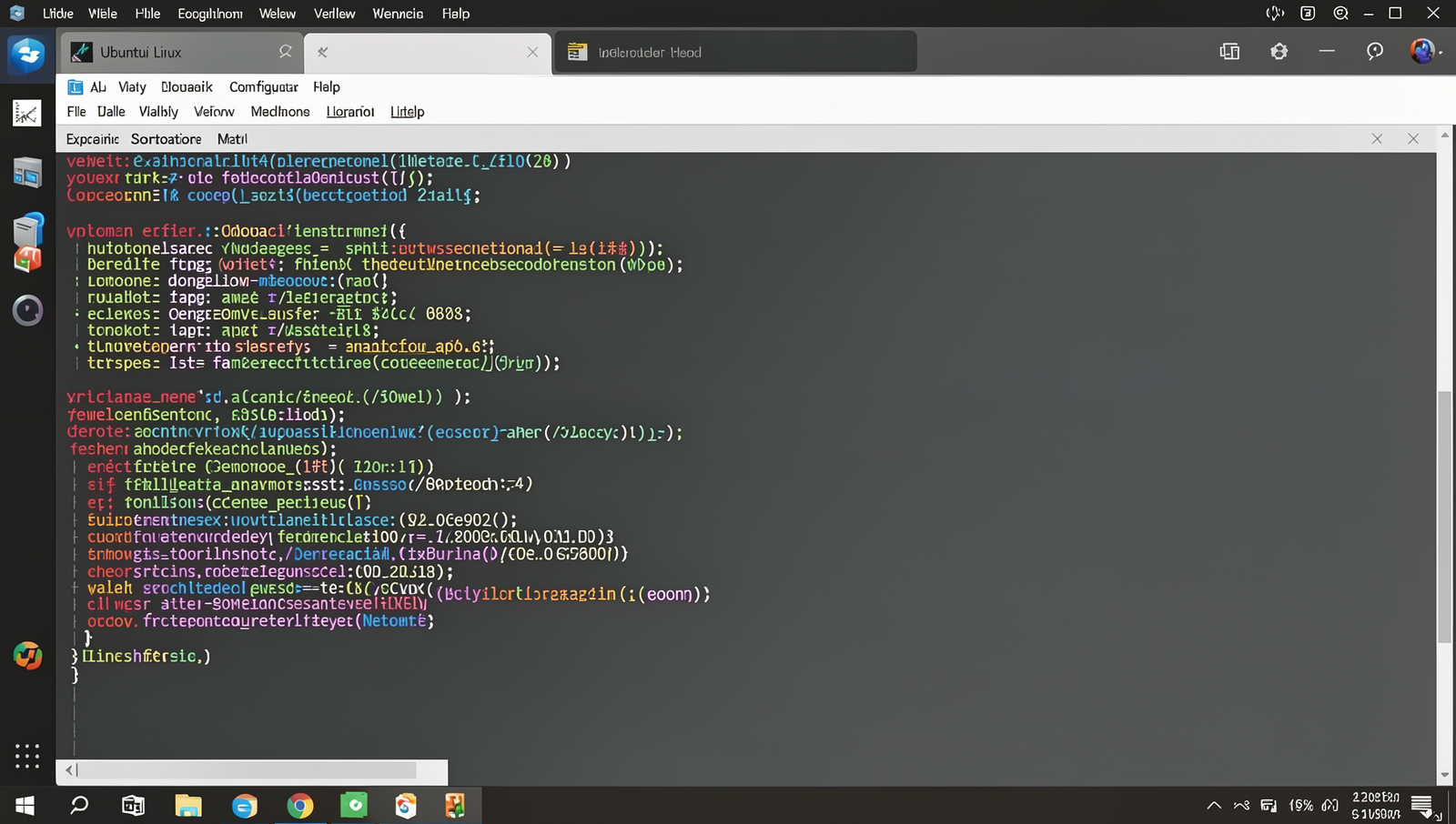The height and width of the screenshot is (824, 1456).
Task: Click the horizontal scrollbar track
Action: [x=252, y=771]
